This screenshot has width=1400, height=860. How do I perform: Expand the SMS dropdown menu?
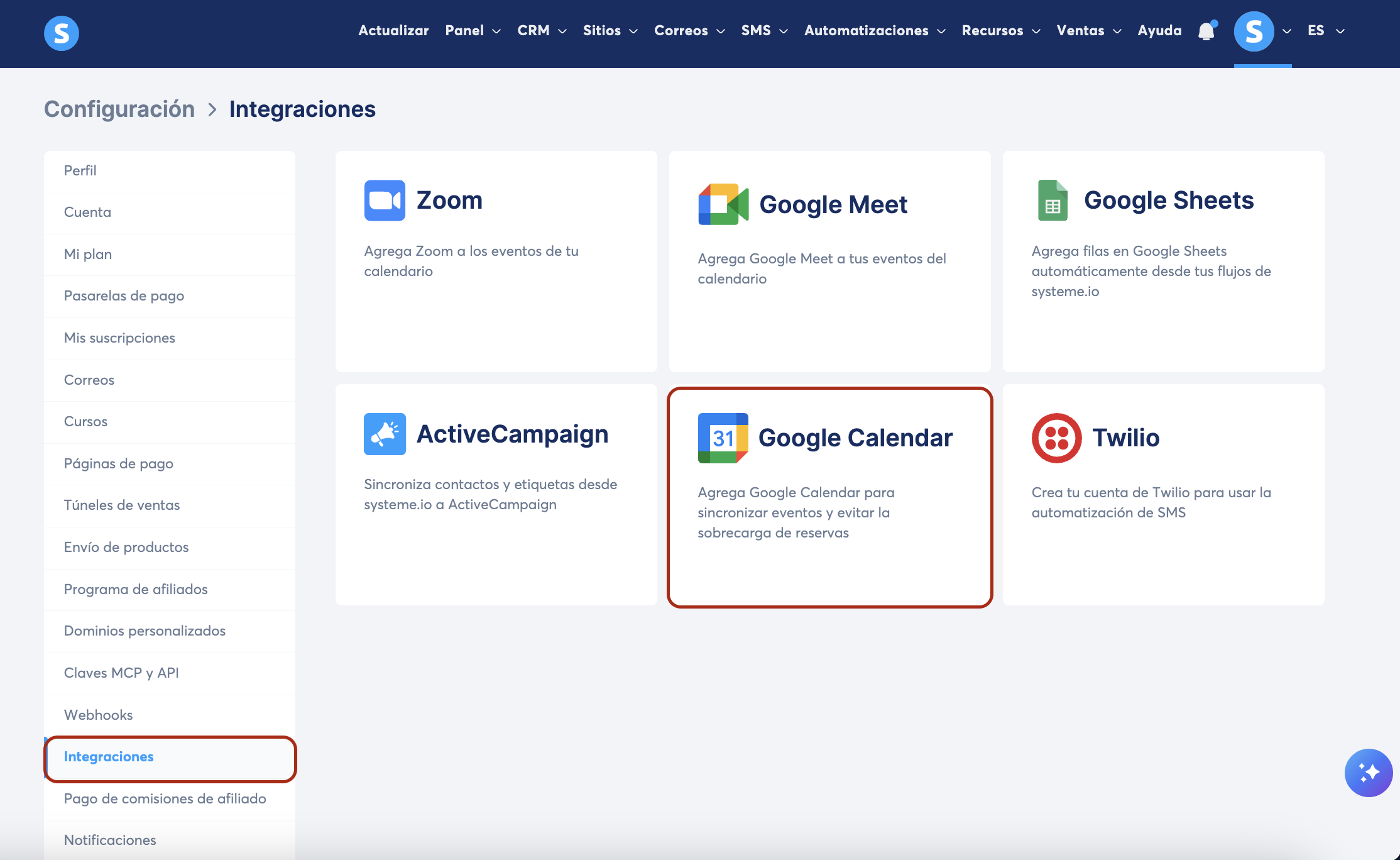point(765,31)
